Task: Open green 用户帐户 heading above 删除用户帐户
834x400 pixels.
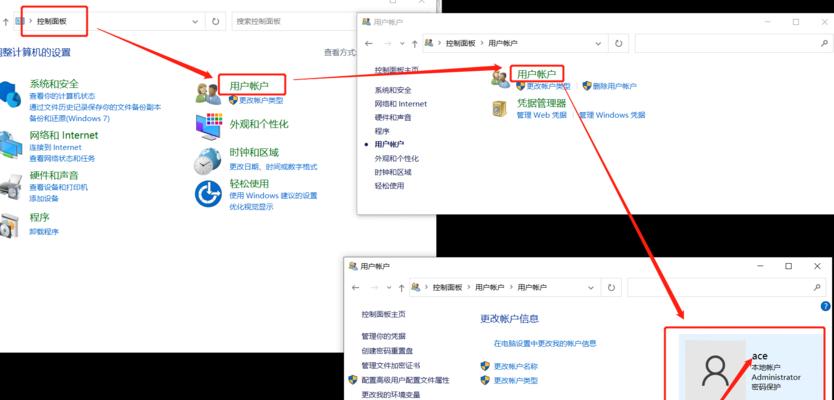Action: pos(537,74)
